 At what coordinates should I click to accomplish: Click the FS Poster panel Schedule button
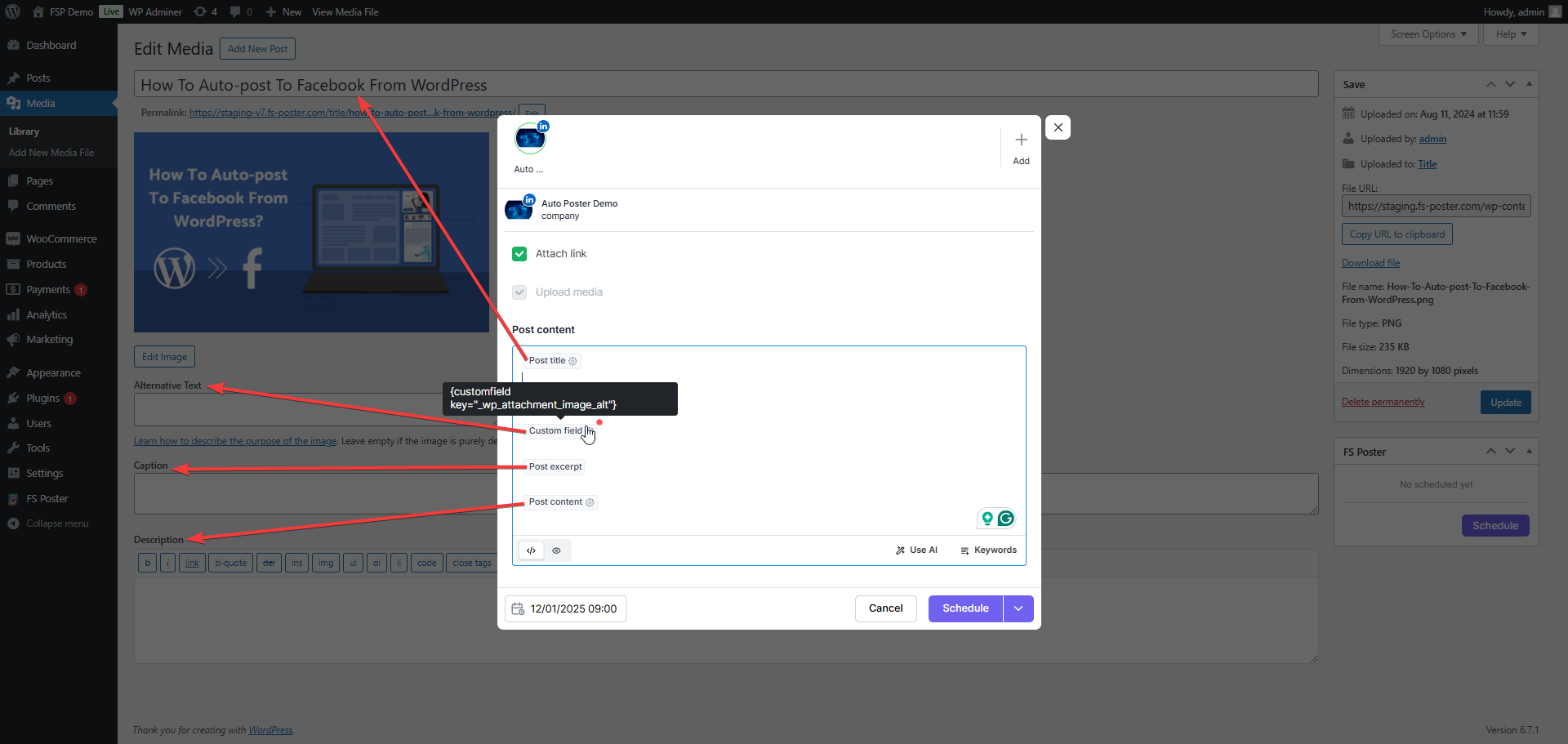pyautogui.click(x=1495, y=526)
